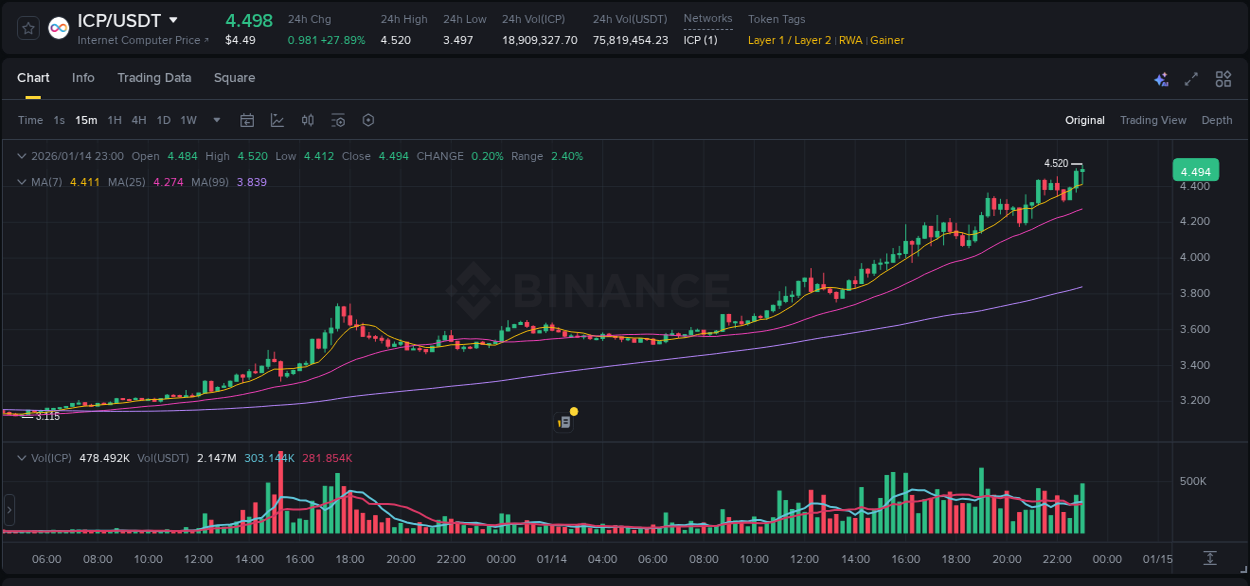Toggle the favorite star for ICP/USDT
This screenshot has height=586, width=1250.
pos(27,27)
